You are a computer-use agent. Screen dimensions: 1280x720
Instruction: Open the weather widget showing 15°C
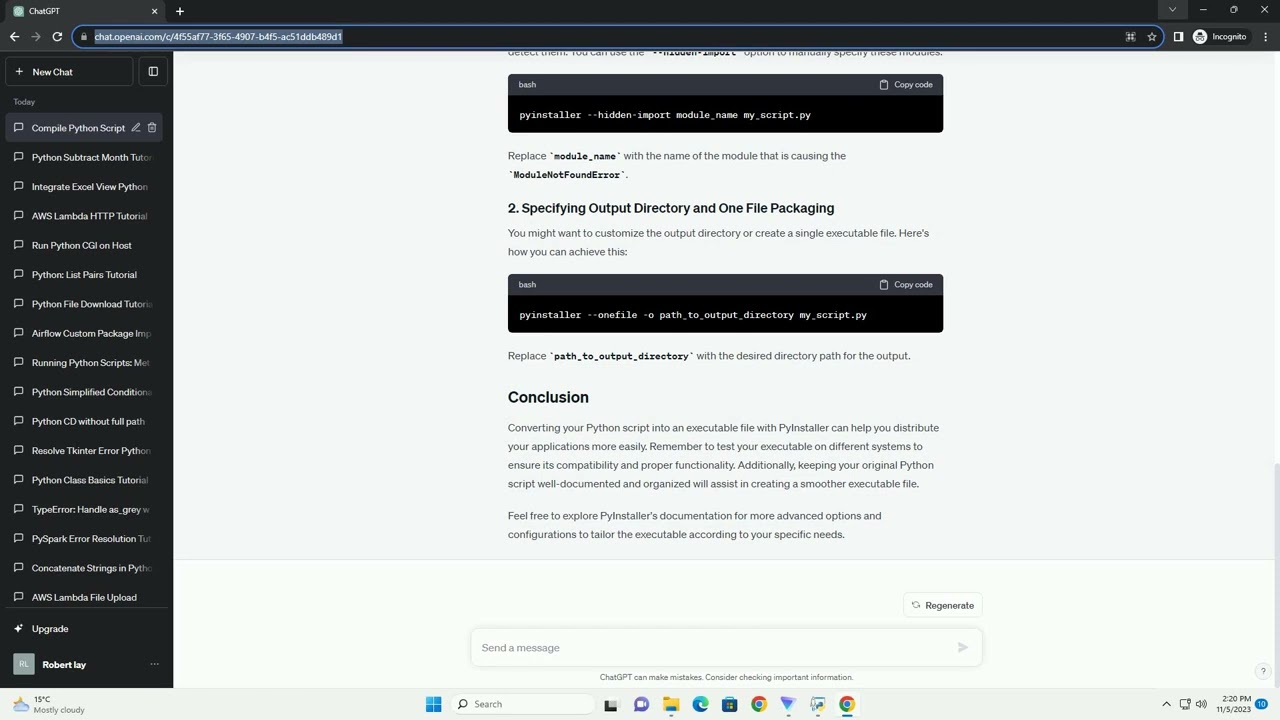pyautogui.click(x=48, y=704)
